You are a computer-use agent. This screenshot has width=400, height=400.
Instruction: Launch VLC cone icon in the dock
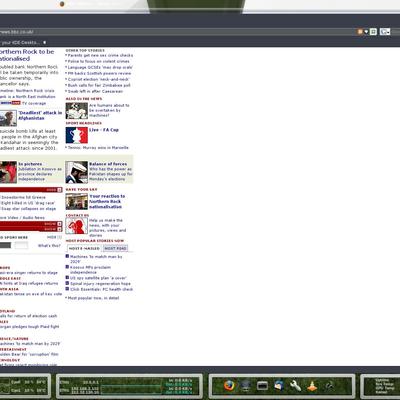pos(312,386)
